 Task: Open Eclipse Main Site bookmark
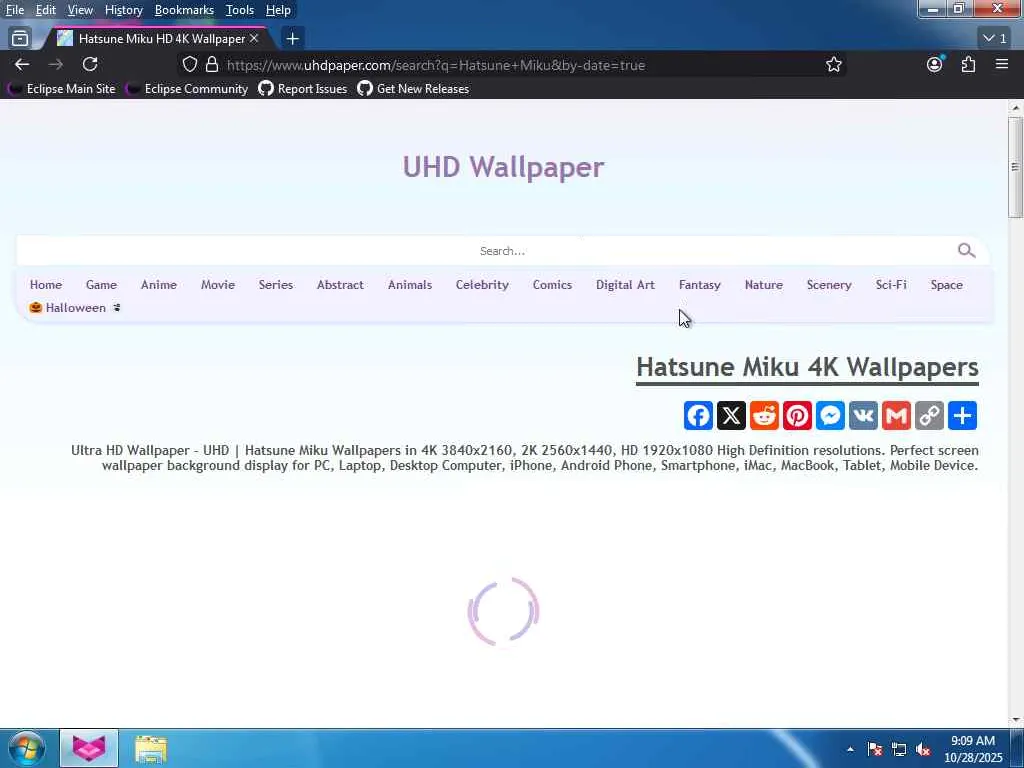tap(61, 89)
